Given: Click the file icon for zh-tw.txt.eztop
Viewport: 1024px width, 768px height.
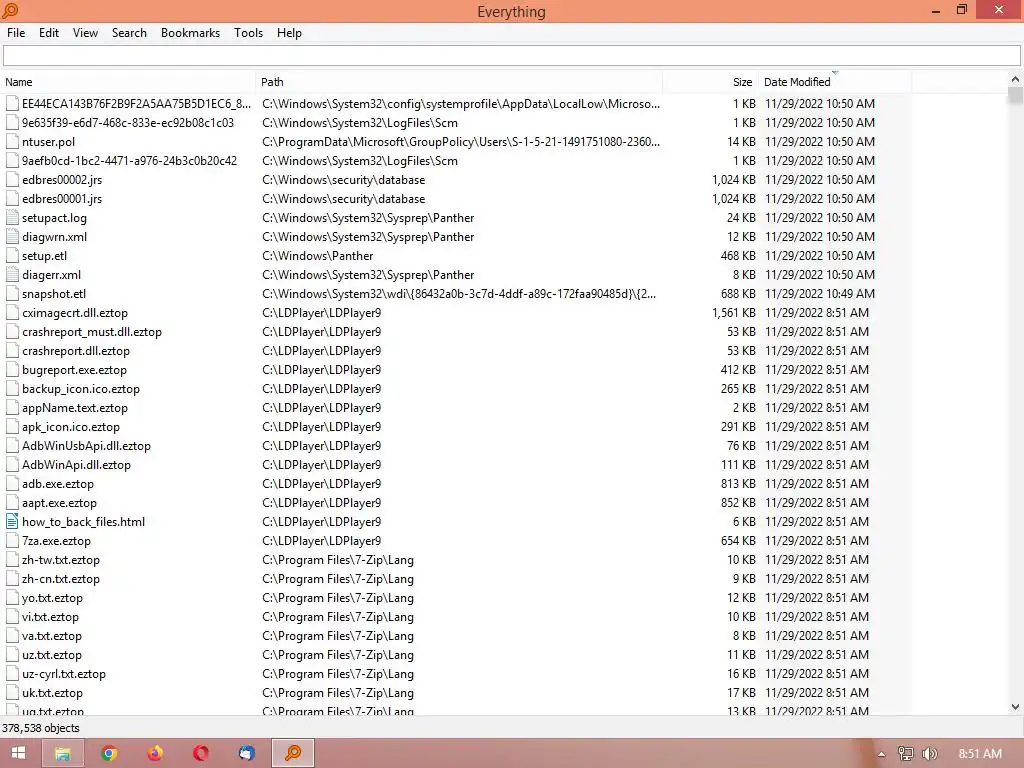Looking at the screenshot, I should (x=12, y=560).
